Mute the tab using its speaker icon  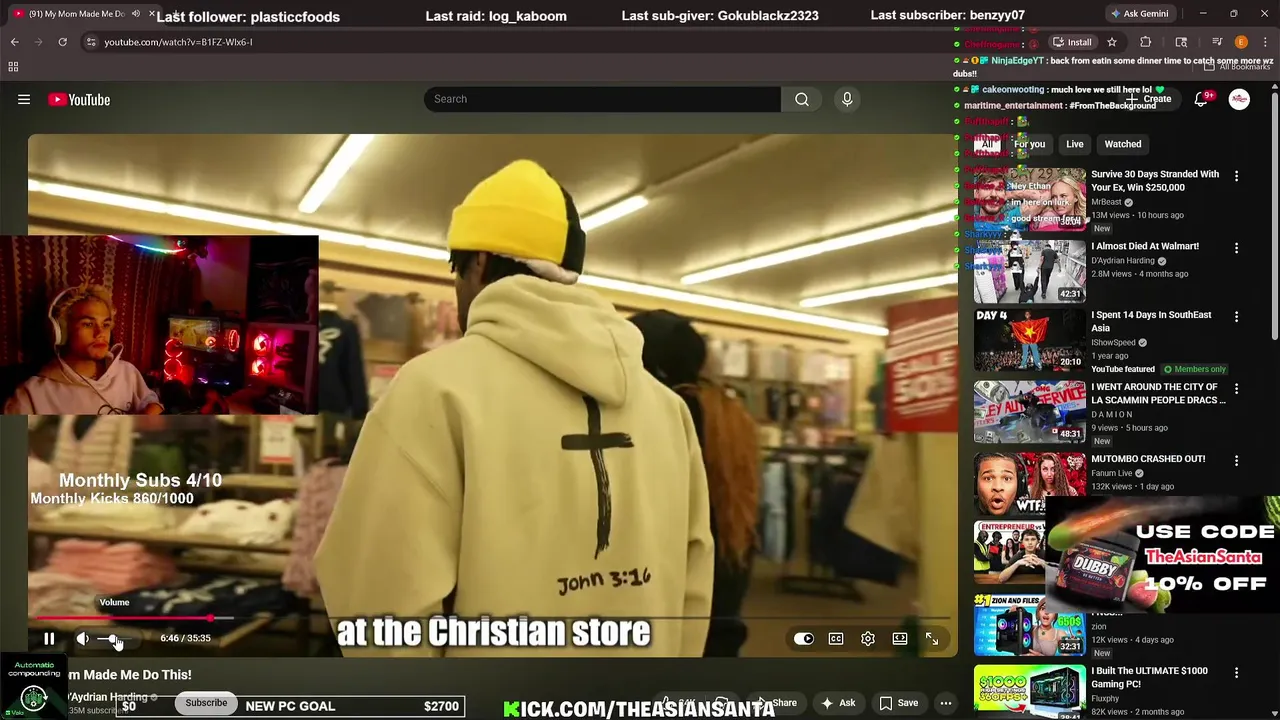click(136, 14)
